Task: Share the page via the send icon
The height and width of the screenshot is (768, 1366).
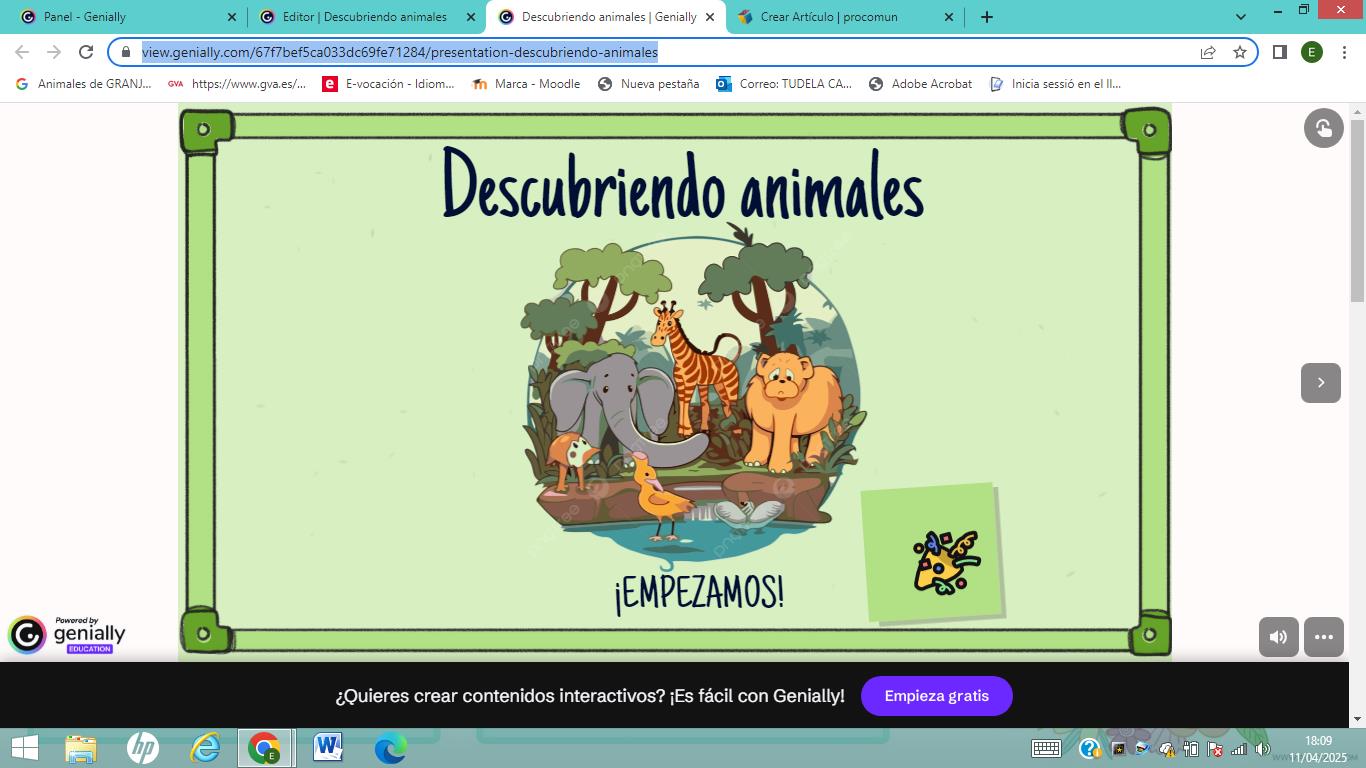Action: (x=1208, y=54)
